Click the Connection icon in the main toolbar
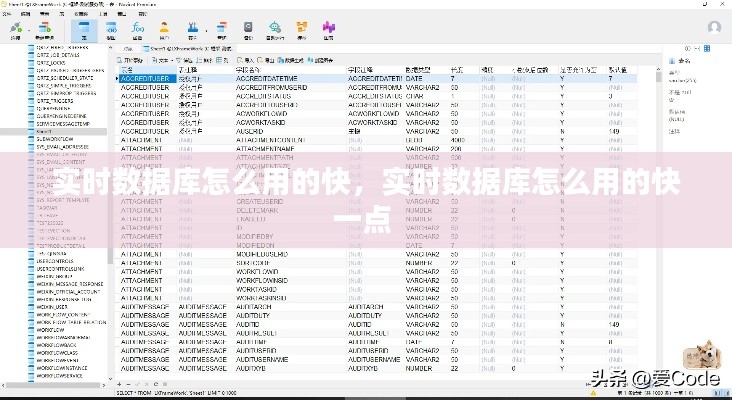732x400 pixels. tap(17, 26)
